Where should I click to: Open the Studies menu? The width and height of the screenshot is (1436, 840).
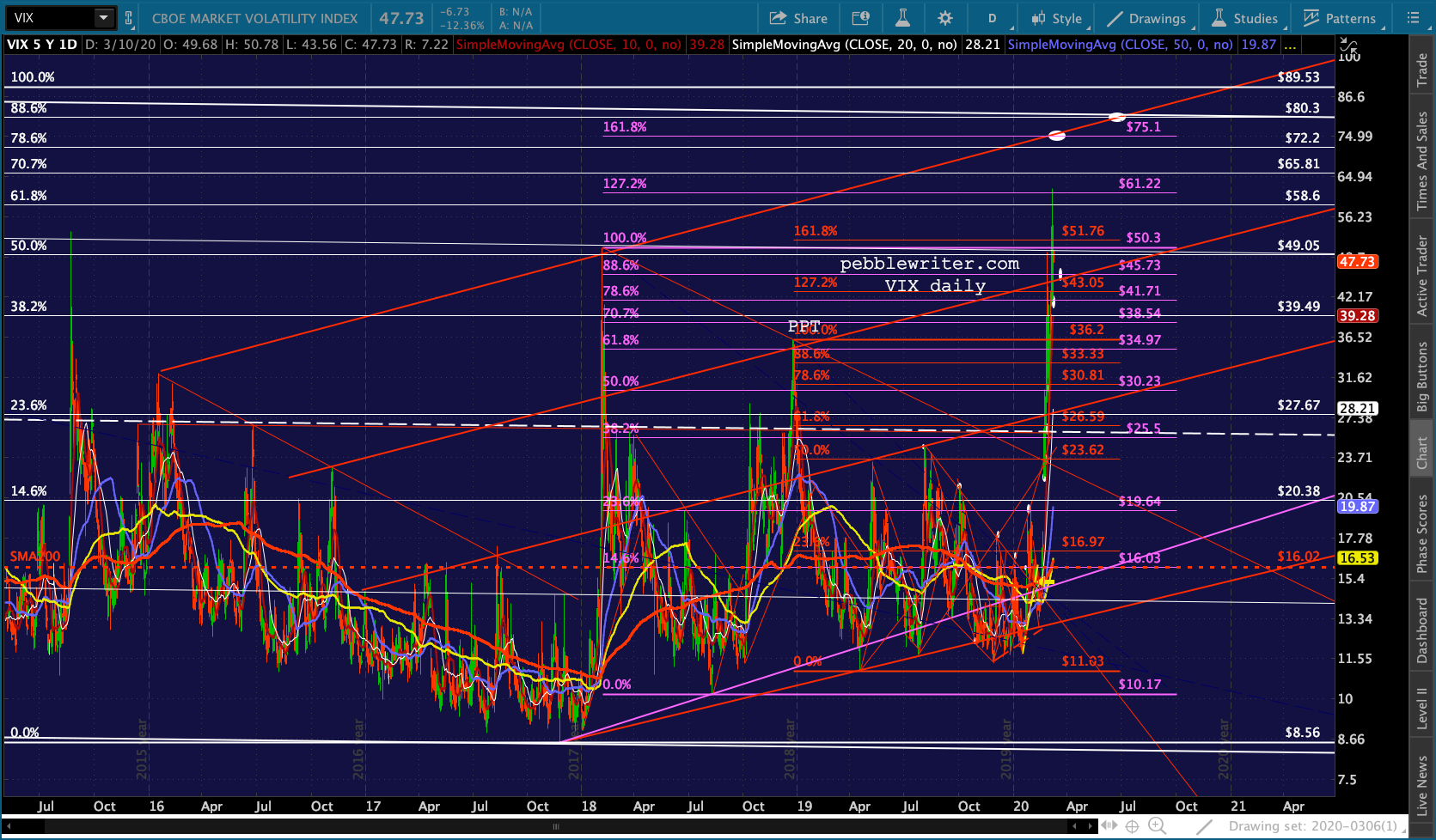[x=1245, y=18]
